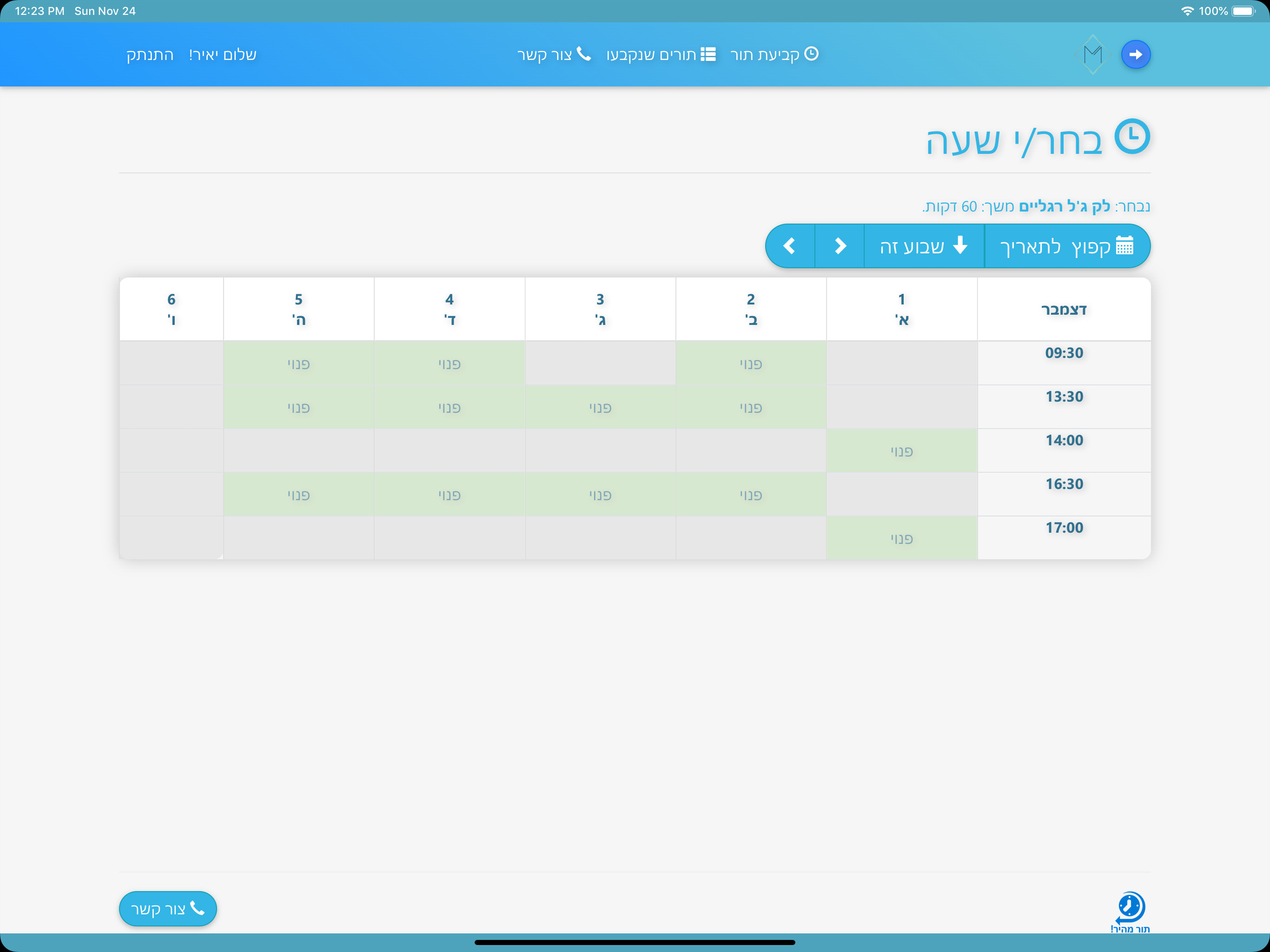Click שבוע זה this week button
Screen dimensions: 1270x952
point(924,246)
